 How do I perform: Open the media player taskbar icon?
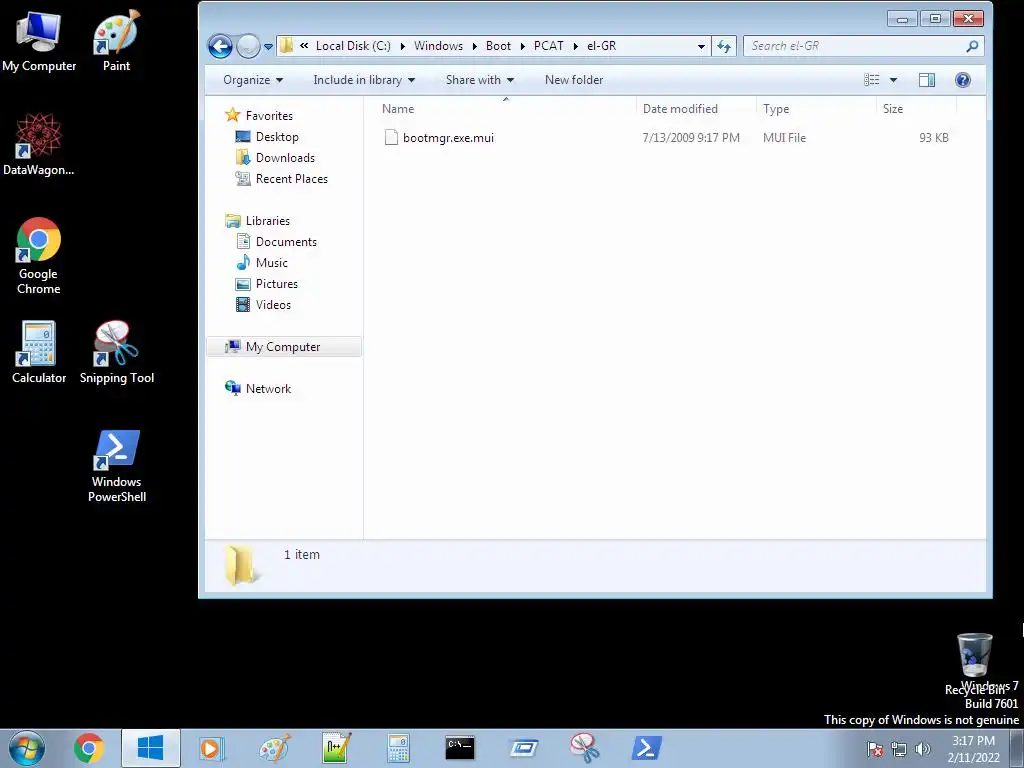point(212,748)
